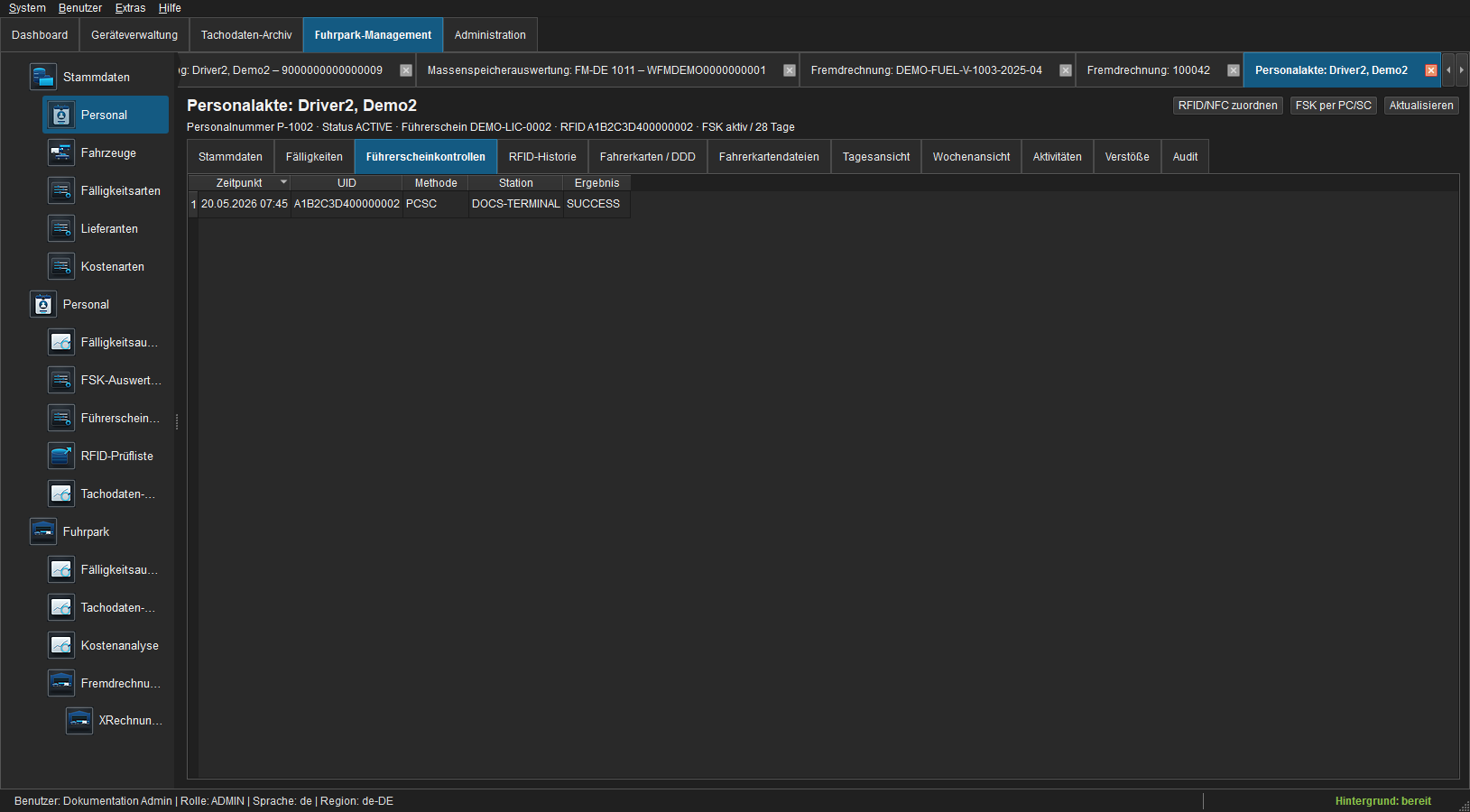
Task: Close the Fremdrechnung: 100042 tab
Action: [x=1234, y=70]
